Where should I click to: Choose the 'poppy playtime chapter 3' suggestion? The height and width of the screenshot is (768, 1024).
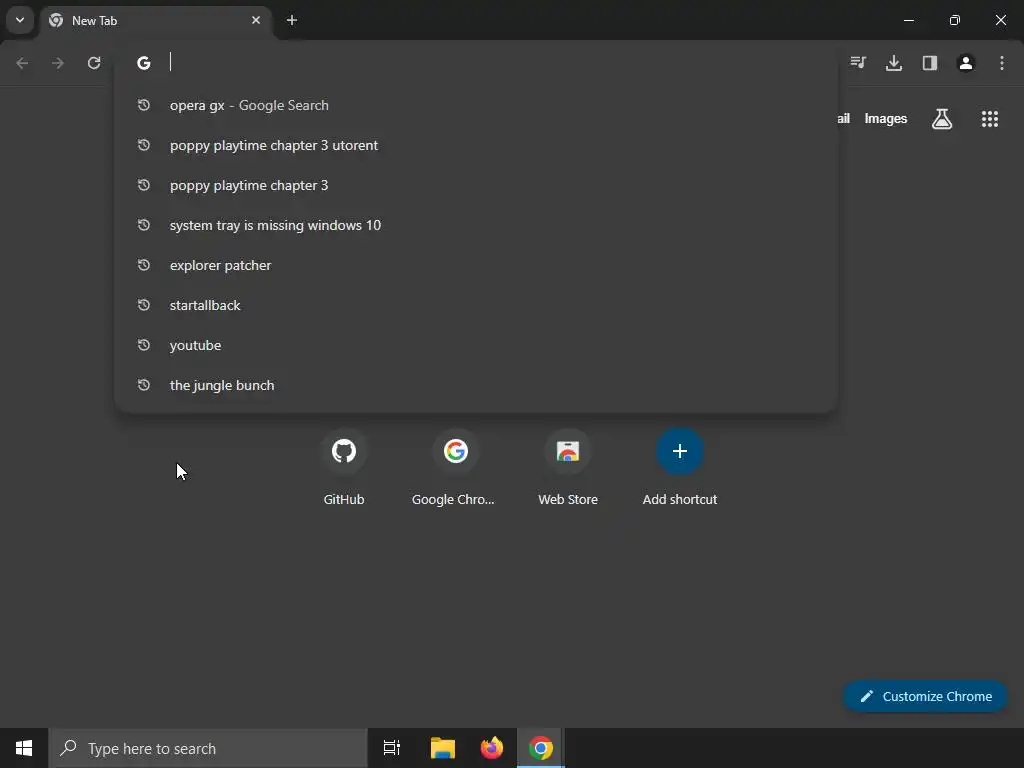tap(476, 185)
